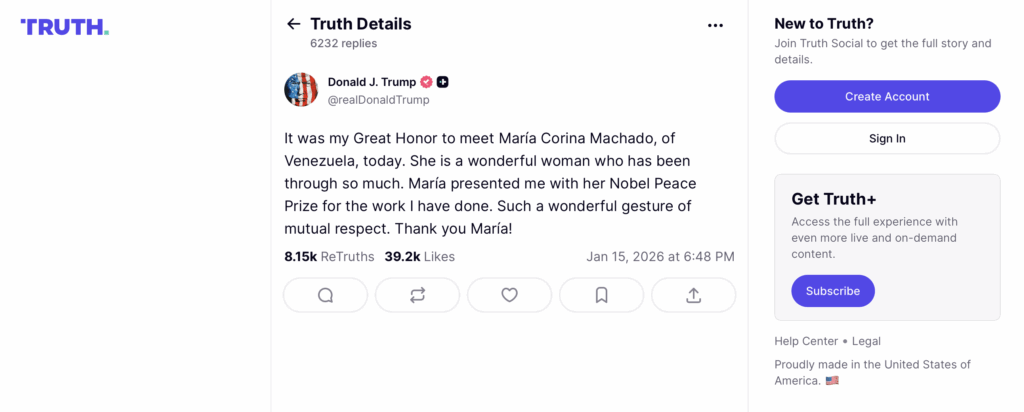View the 39.2k Likes list
The width and height of the screenshot is (1024, 412).
(x=419, y=257)
